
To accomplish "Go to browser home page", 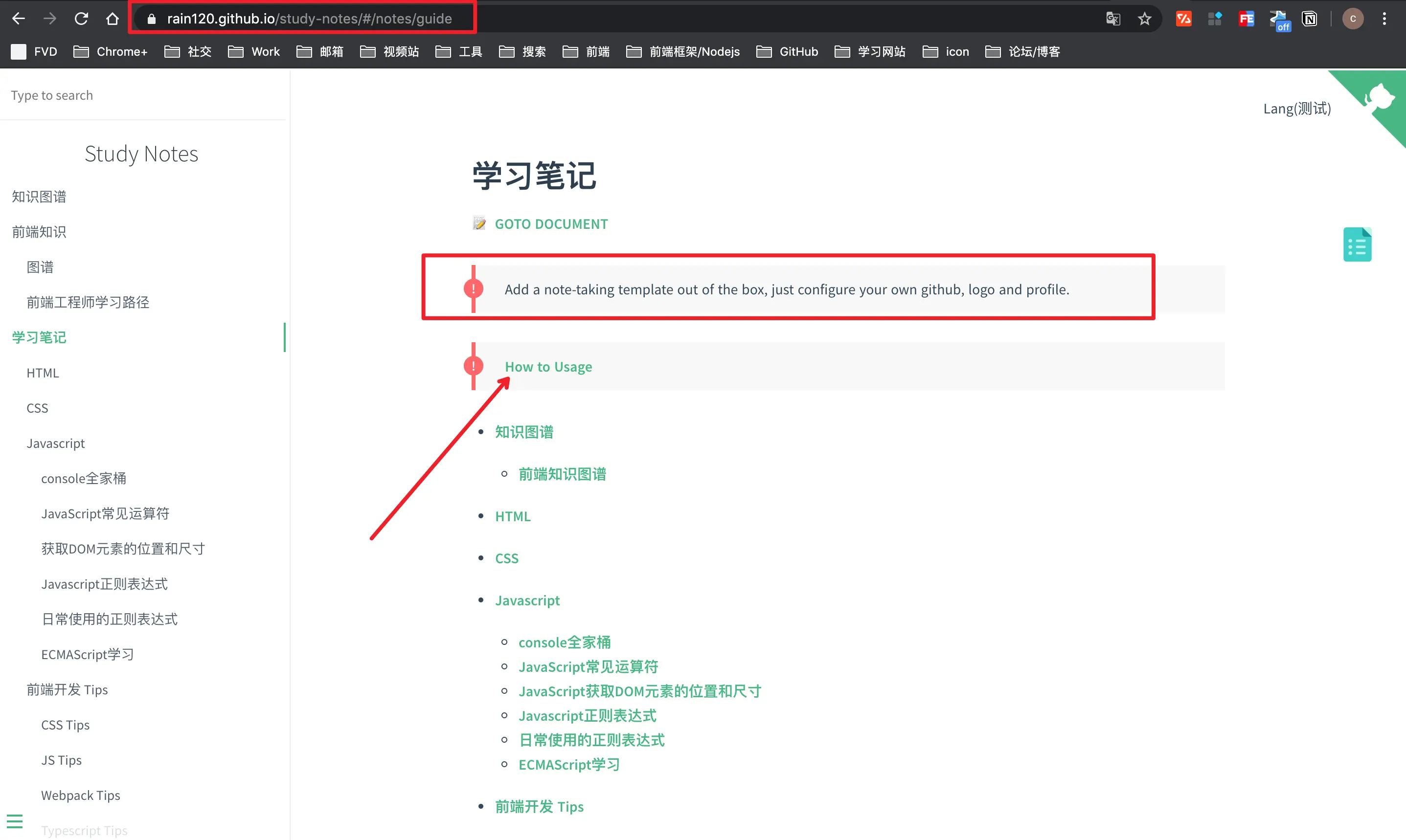I will [112, 19].
